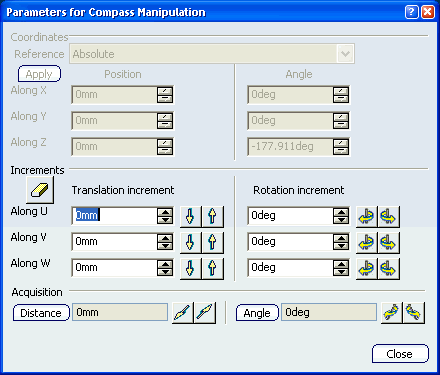Increase Along U translation increment spinner
440x375 pixels.
tap(165, 212)
